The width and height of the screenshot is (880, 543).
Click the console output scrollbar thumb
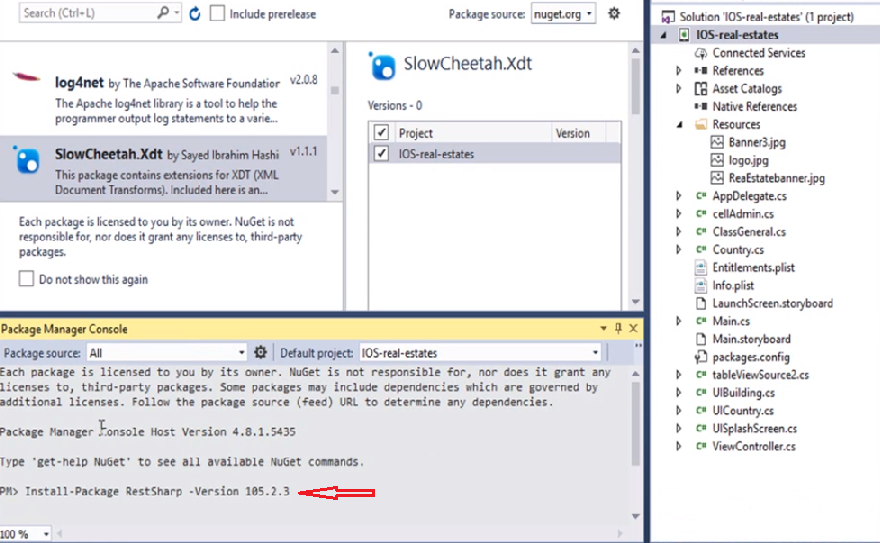635,424
